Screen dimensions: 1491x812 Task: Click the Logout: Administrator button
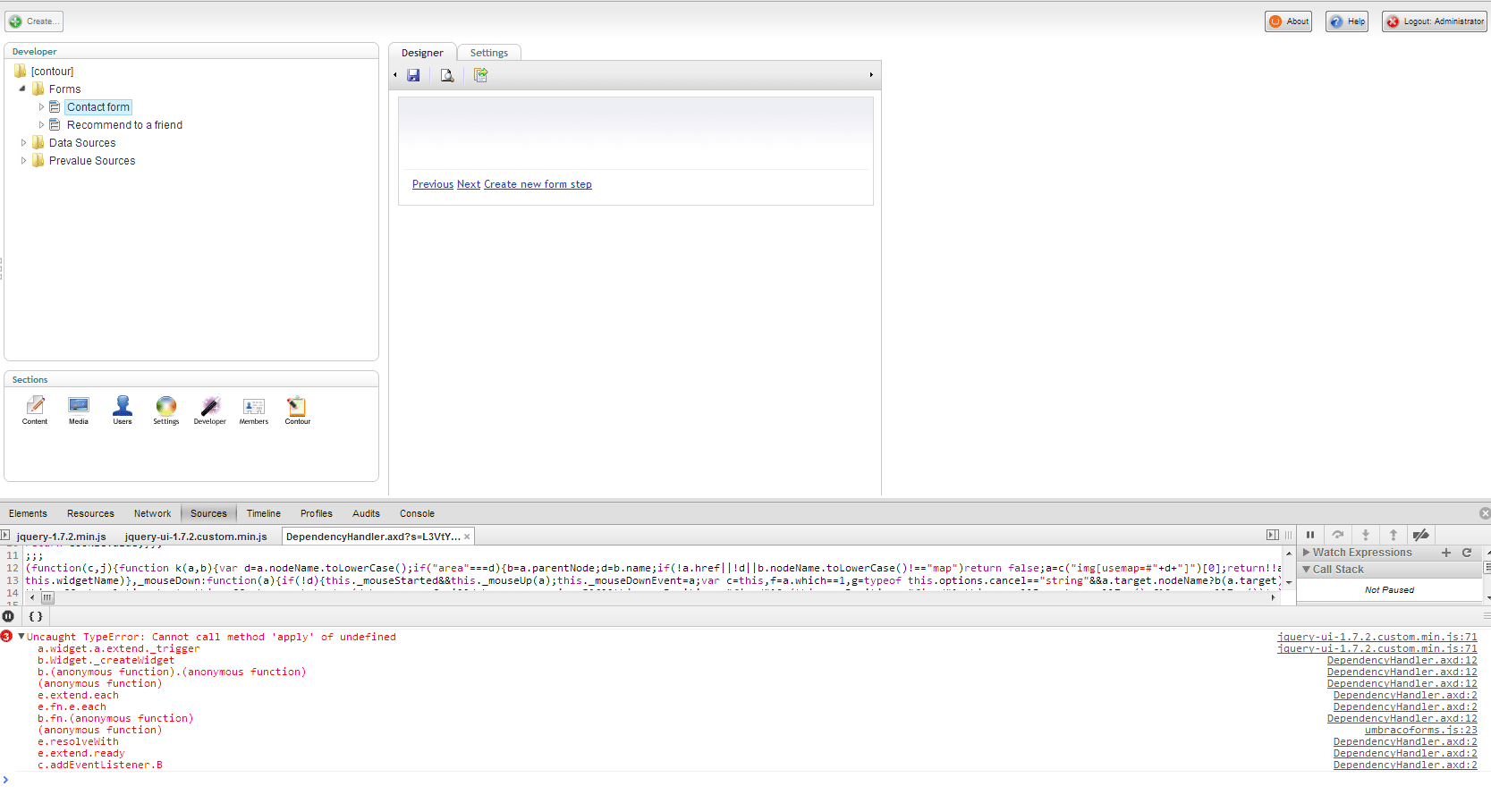(x=1434, y=21)
